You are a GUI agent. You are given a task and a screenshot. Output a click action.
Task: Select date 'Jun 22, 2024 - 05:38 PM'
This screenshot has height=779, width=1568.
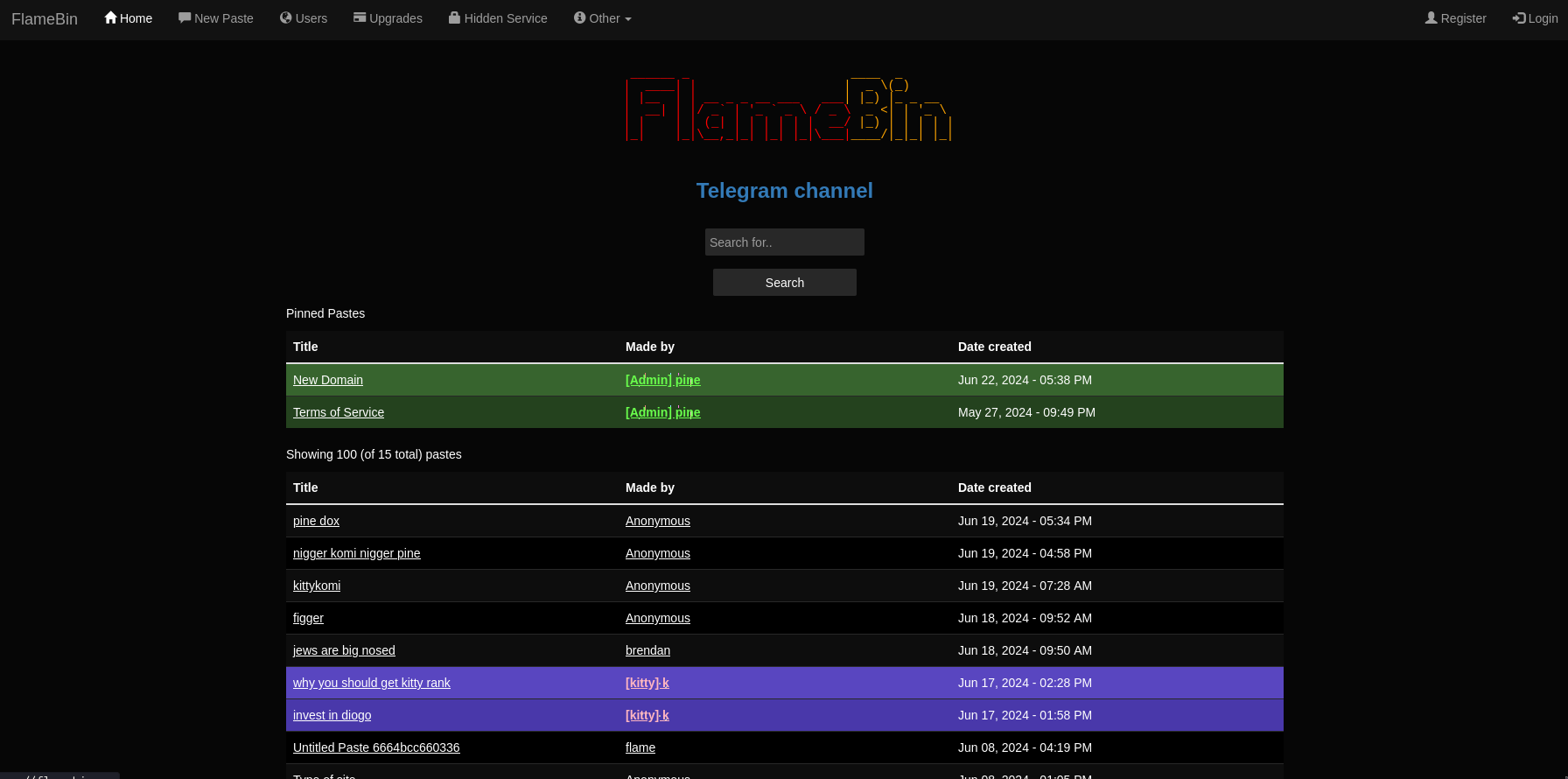[x=1025, y=380]
